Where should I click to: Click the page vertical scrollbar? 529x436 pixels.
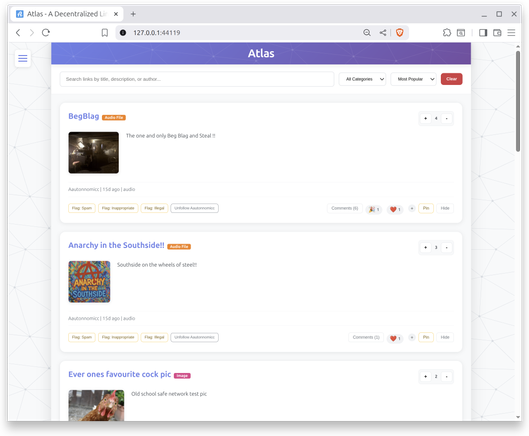(x=518, y=101)
